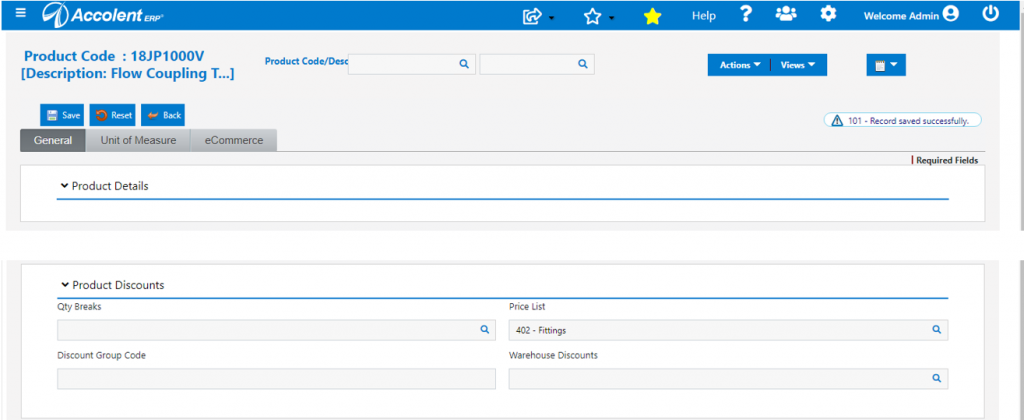Click the outlined favorites star icon
The width and height of the screenshot is (1024, 420).
(x=592, y=17)
